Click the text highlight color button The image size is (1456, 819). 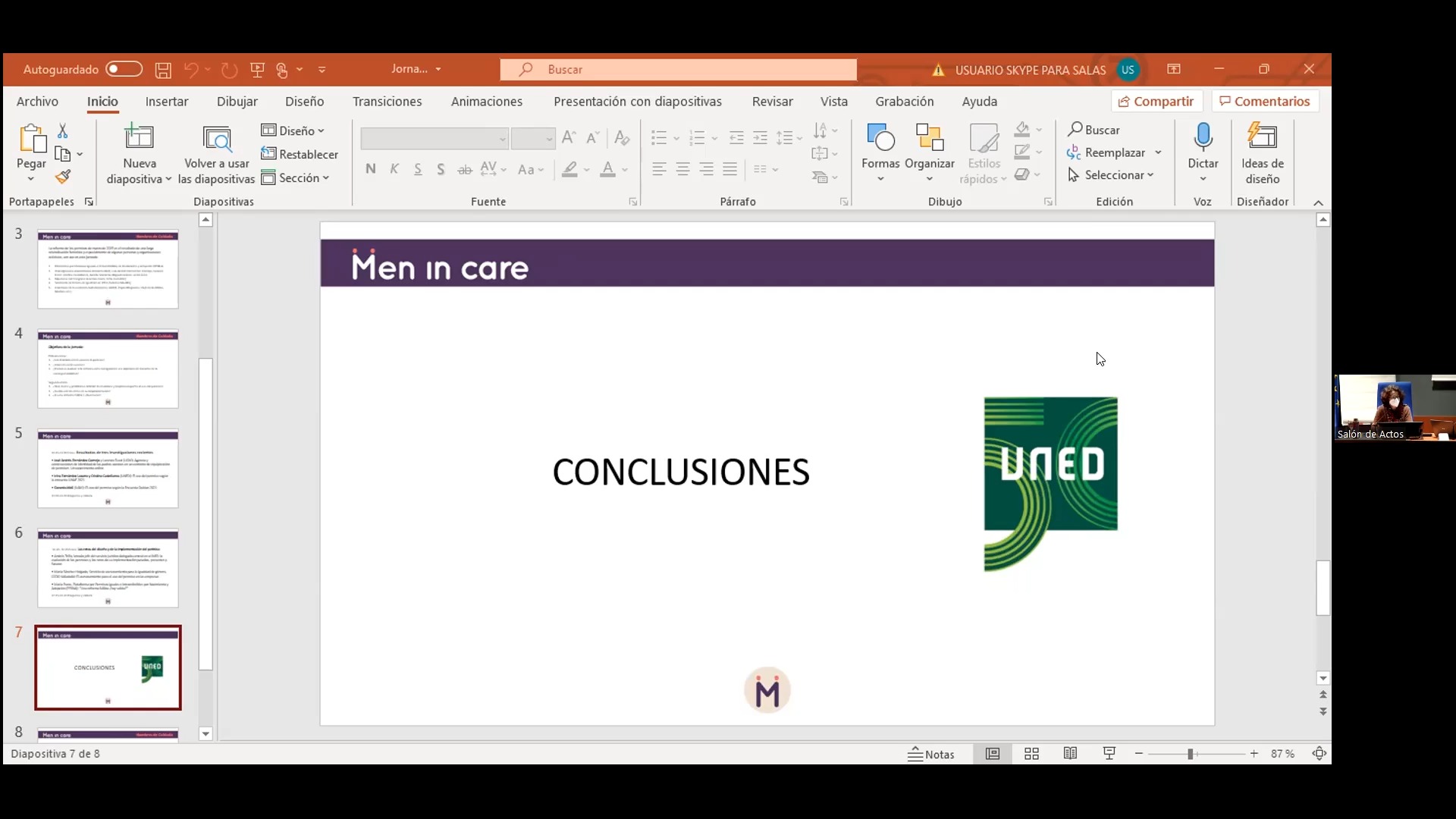(570, 169)
